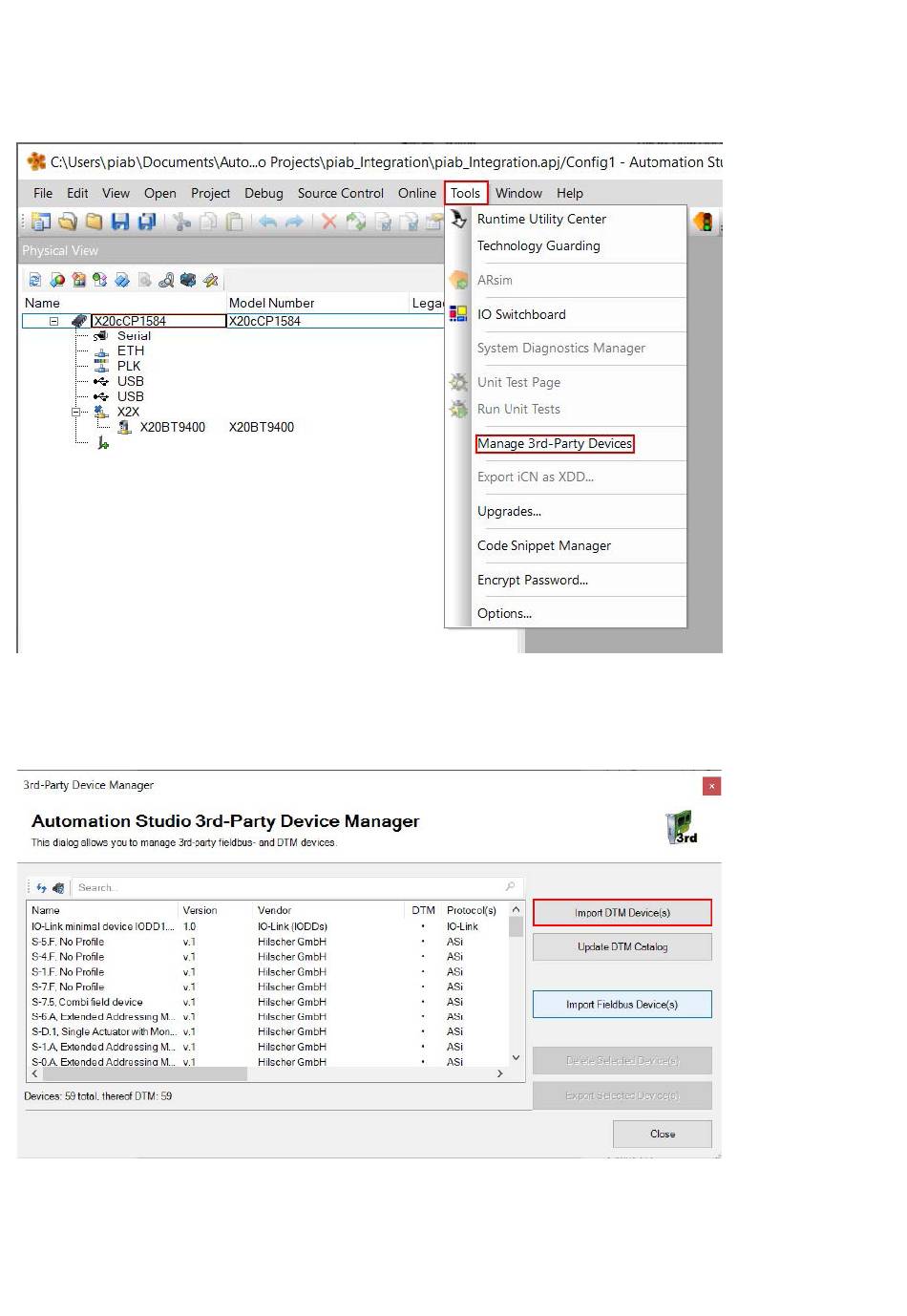Click the Vendor column header
907x1316 pixels.
[x=275, y=910]
